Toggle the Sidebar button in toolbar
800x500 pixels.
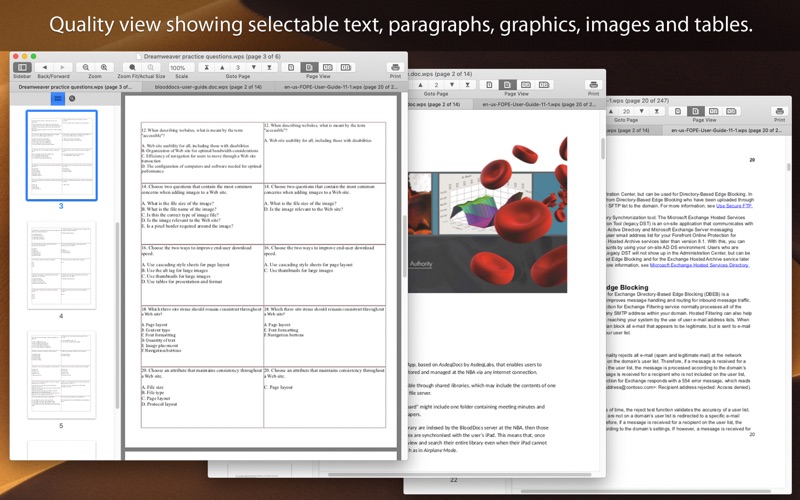pyautogui.click(x=22, y=67)
